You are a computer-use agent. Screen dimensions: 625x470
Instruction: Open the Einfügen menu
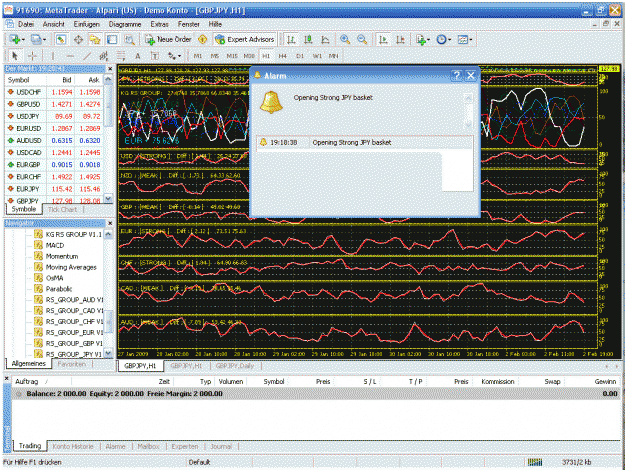click(x=86, y=24)
